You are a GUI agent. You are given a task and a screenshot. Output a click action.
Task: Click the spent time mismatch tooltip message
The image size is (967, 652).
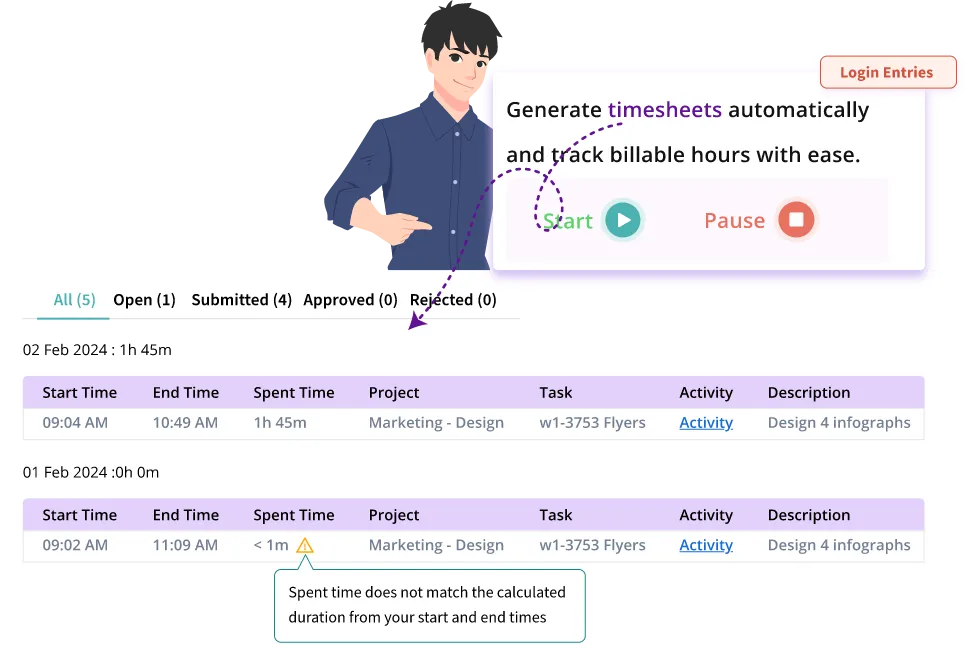click(x=429, y=605)
